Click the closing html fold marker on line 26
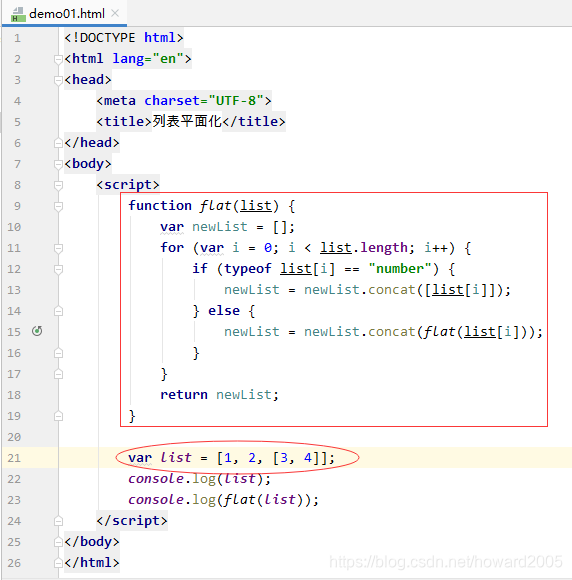The width and height of the screenshot is (572, 580). [x=58, y=563]
